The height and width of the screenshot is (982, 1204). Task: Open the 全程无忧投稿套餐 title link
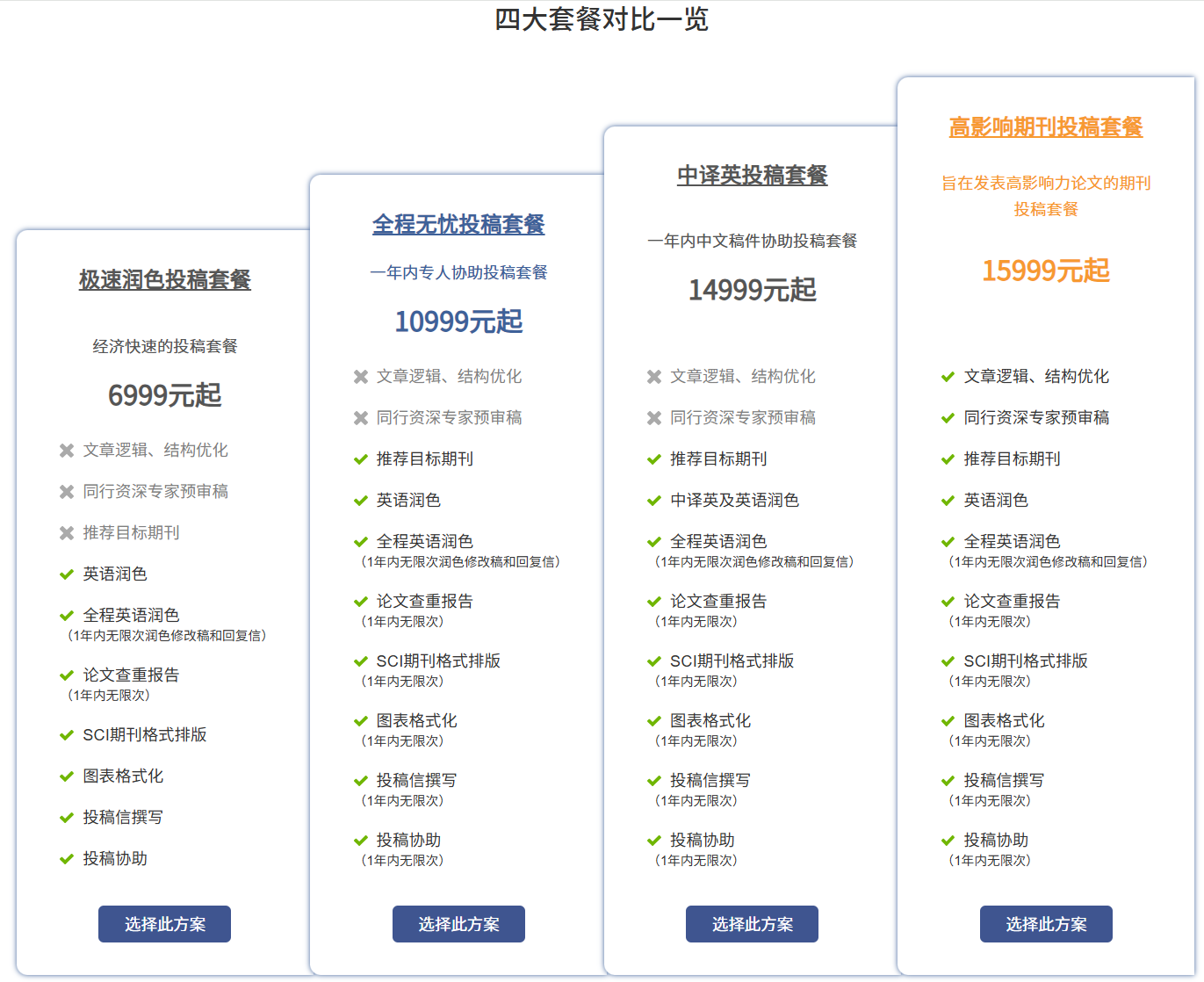(458, 224)
